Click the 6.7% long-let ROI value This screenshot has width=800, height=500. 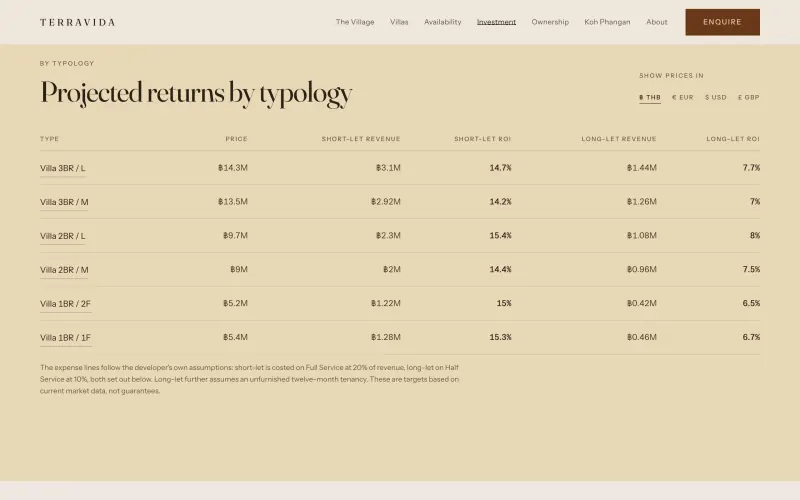(752, 337)
